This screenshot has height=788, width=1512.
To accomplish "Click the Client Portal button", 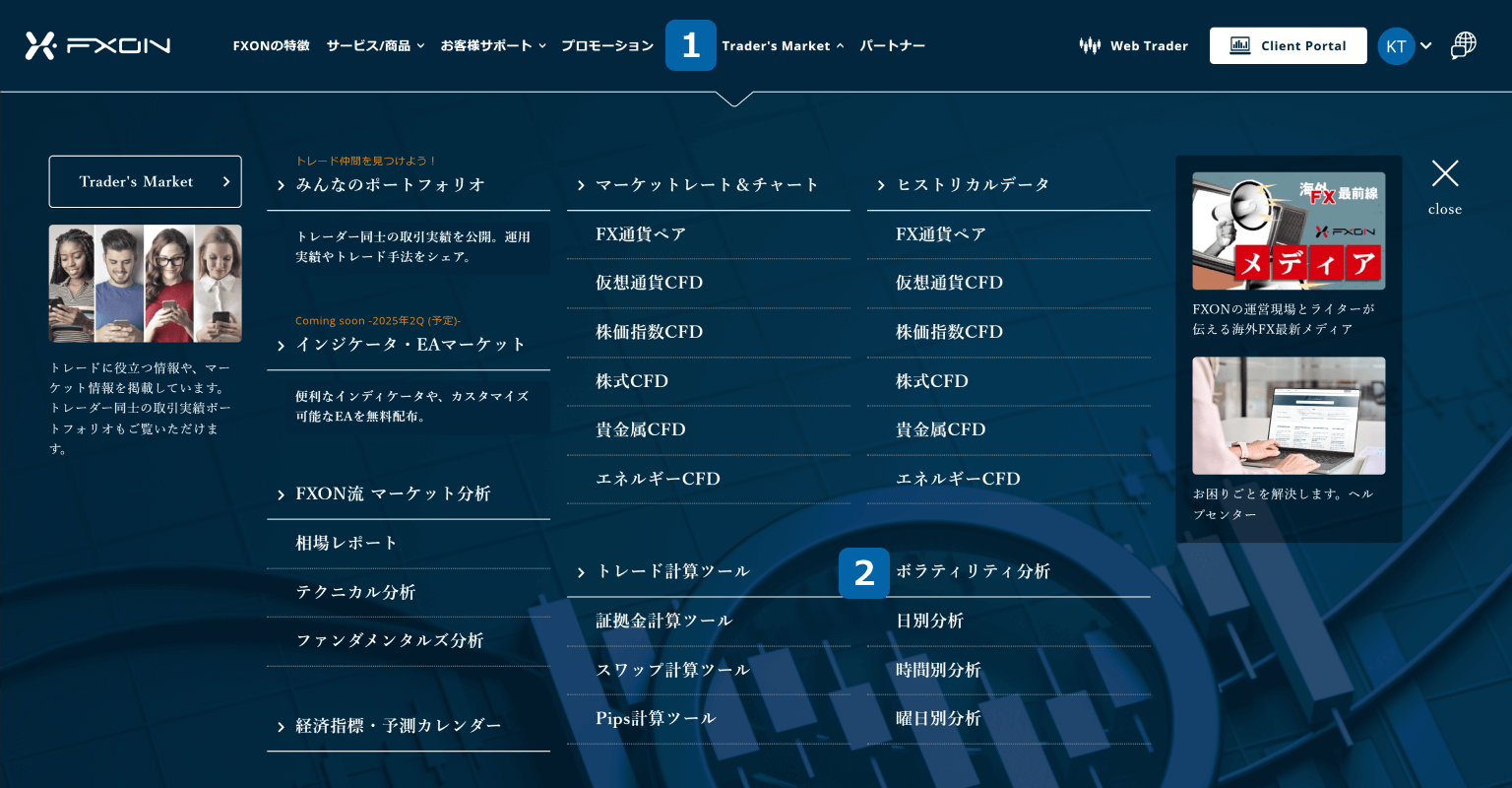I will pos(1288,45).
